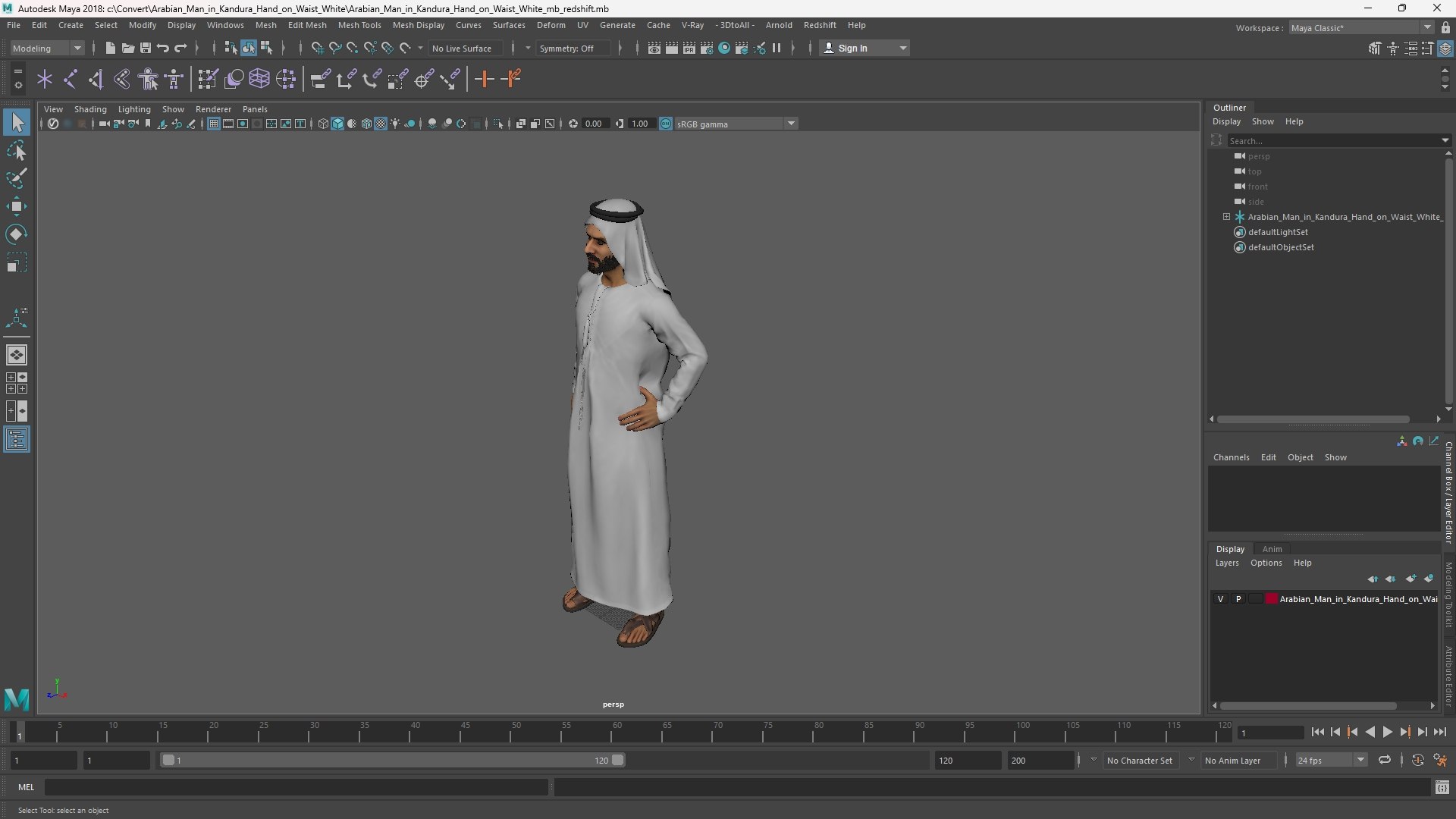Image resolution: width=1456 pixels, height=819 pixels.
Task: Open animation preferences icon
Action: click(1439, 760)
